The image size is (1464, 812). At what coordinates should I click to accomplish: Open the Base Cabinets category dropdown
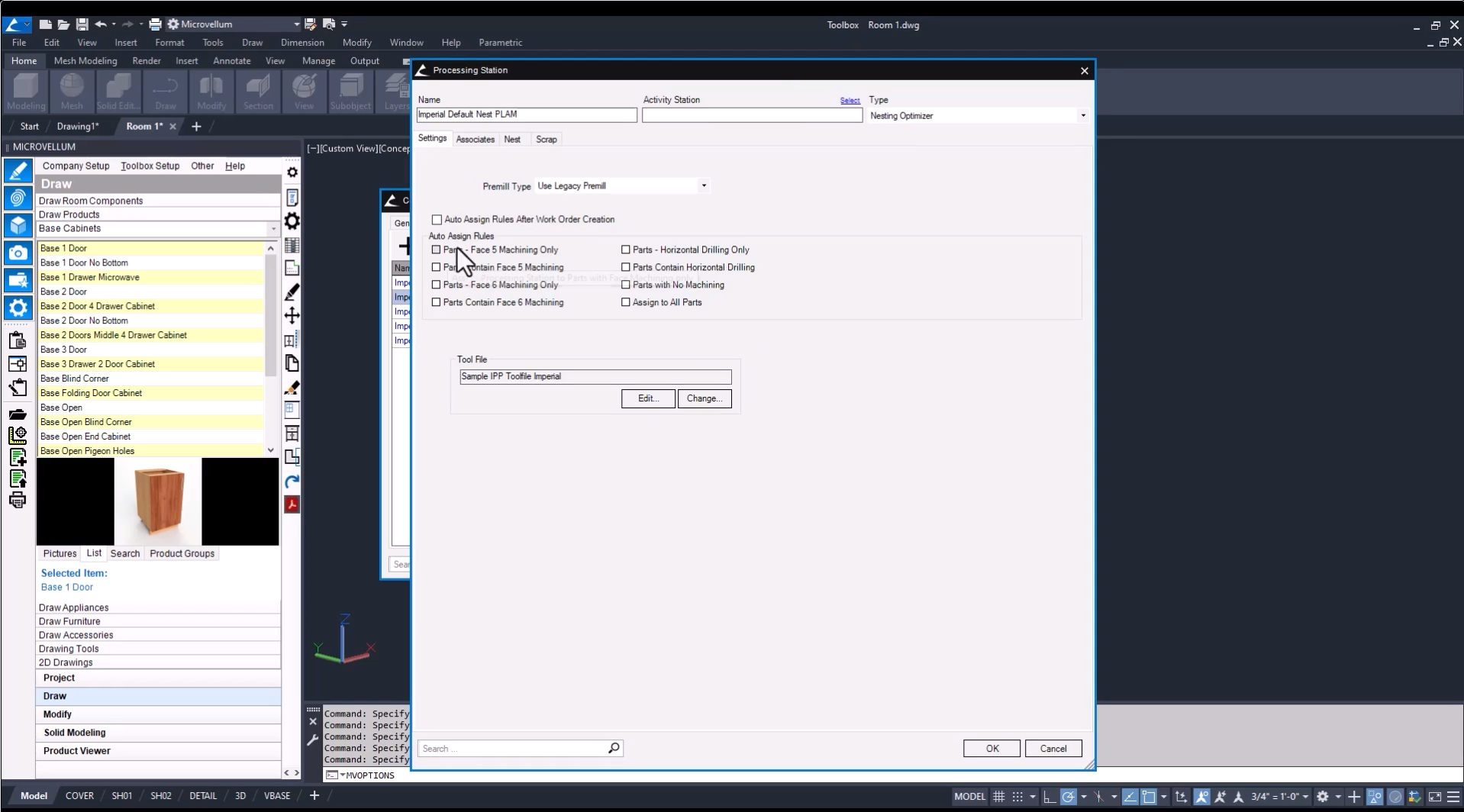click(271, 228)
